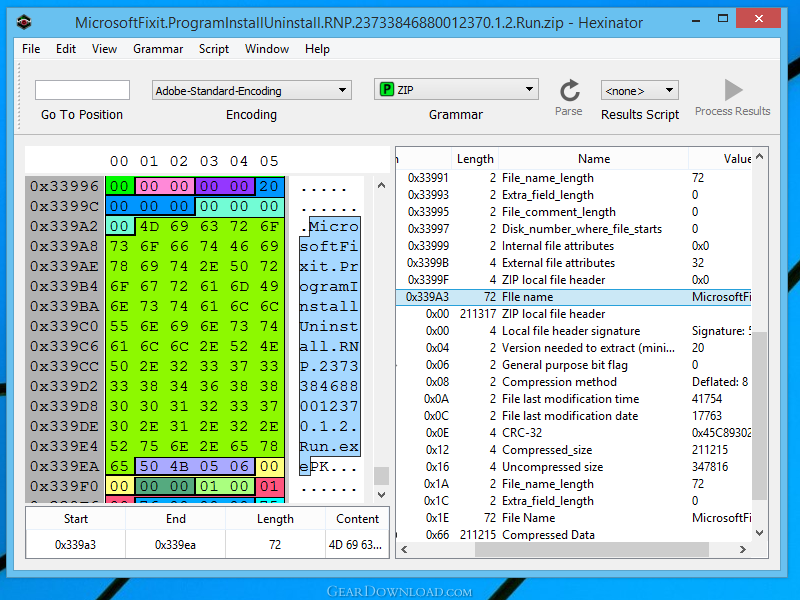800x600 pixels.
Task: Select the File last modification time row
Action: (x=573, y=399)
